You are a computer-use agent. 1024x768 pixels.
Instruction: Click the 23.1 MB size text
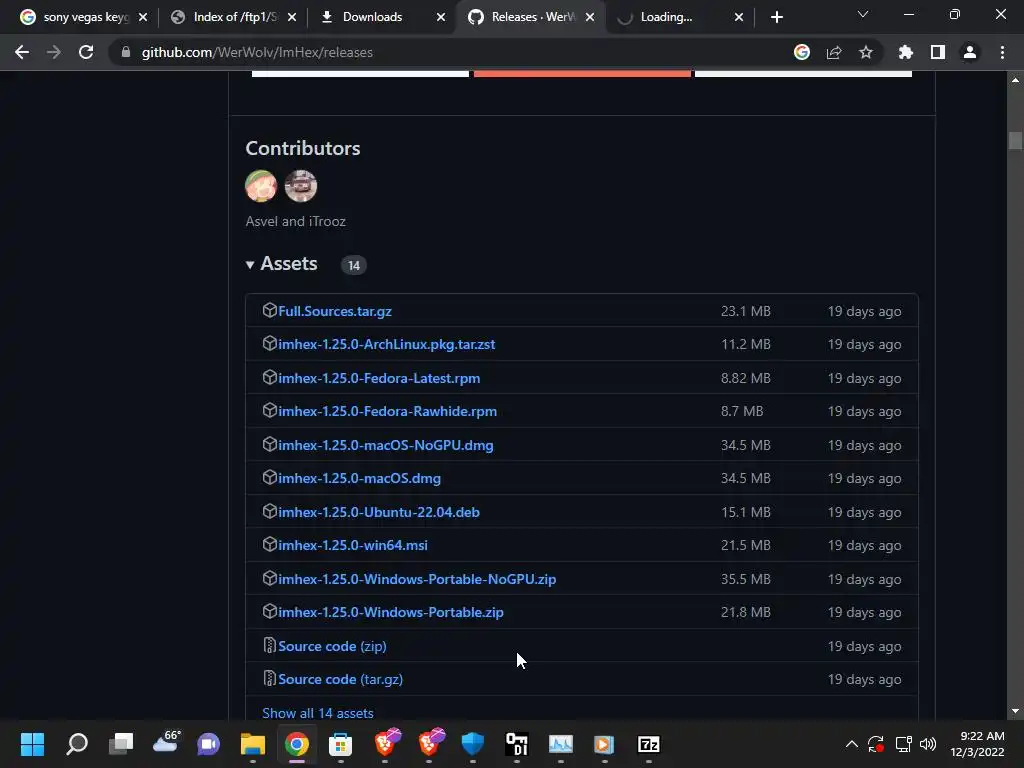pyautogui.click(x=745, y=312)
